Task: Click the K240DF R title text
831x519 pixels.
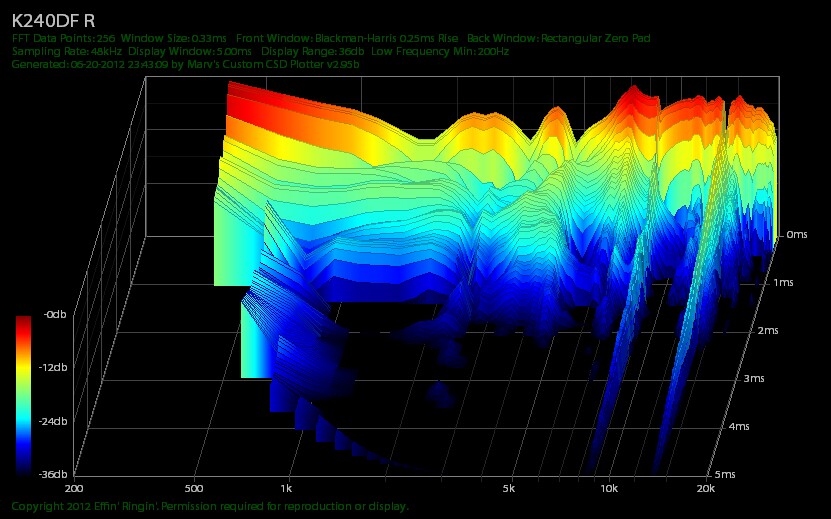Action: click(54, 21)
